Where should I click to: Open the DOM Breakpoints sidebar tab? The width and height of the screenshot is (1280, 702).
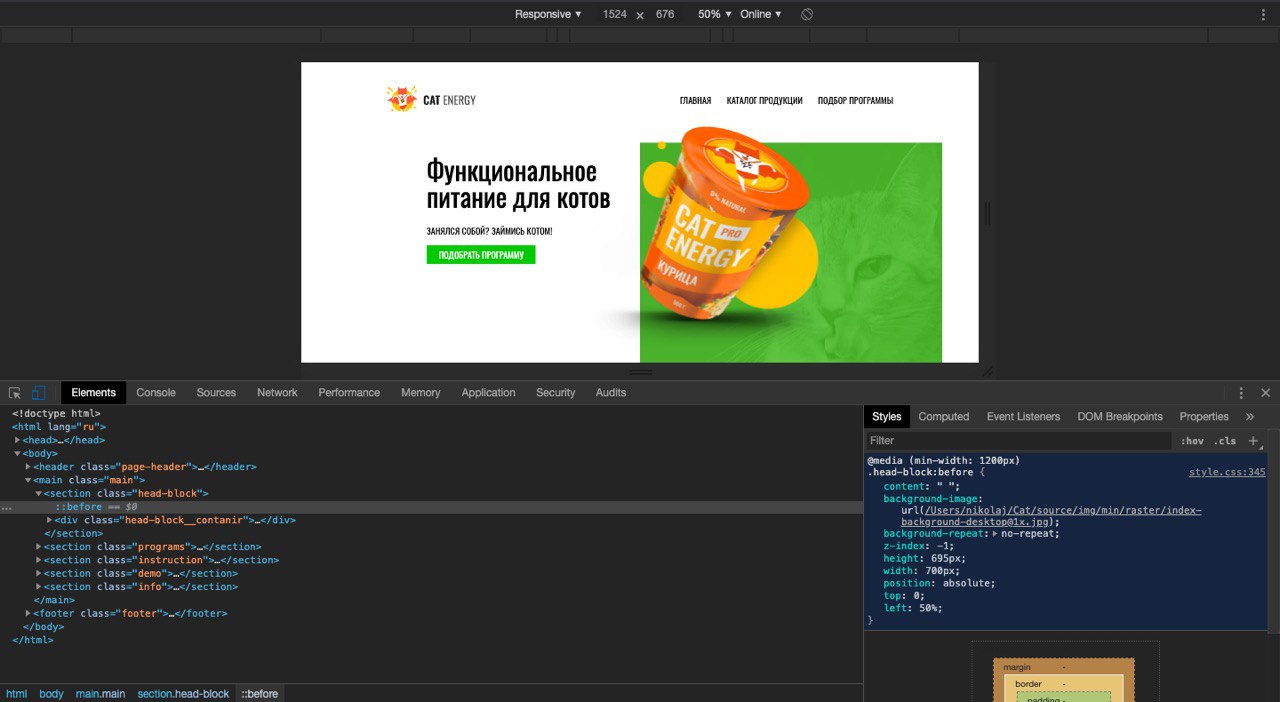click(x=1120, y=417)
